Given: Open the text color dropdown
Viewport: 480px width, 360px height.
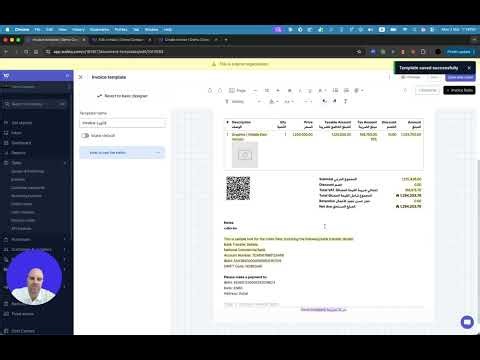Looking at the screenshot, I should 322,90.
